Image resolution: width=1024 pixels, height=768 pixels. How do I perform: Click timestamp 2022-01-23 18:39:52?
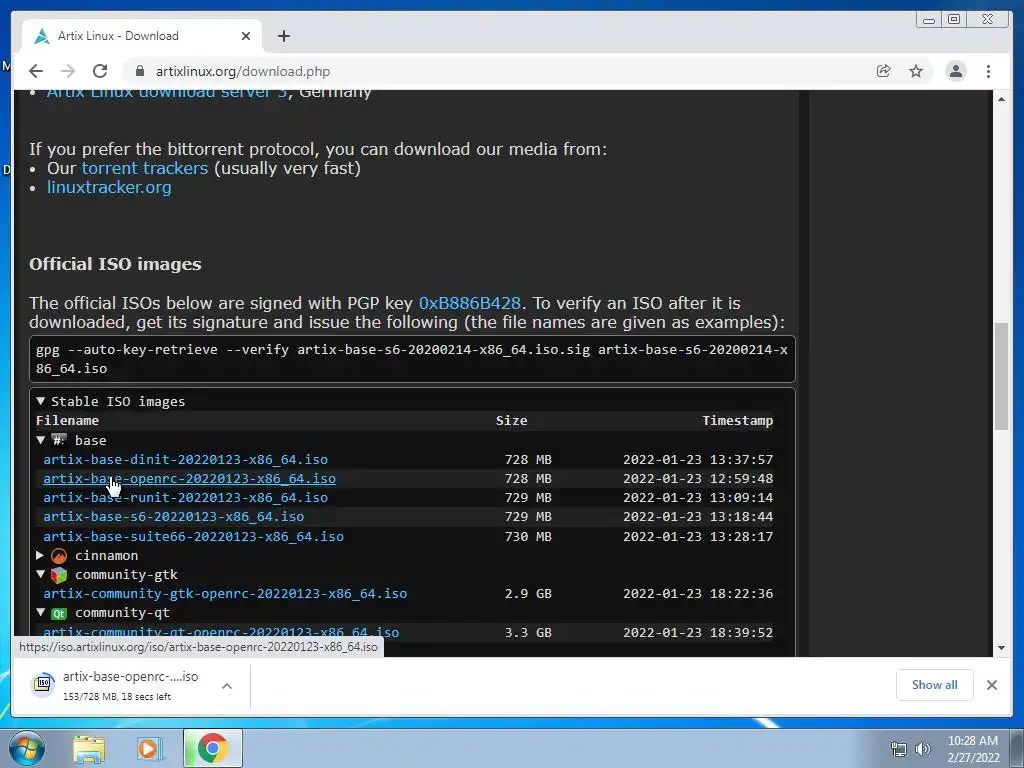(x=697, y=632)
